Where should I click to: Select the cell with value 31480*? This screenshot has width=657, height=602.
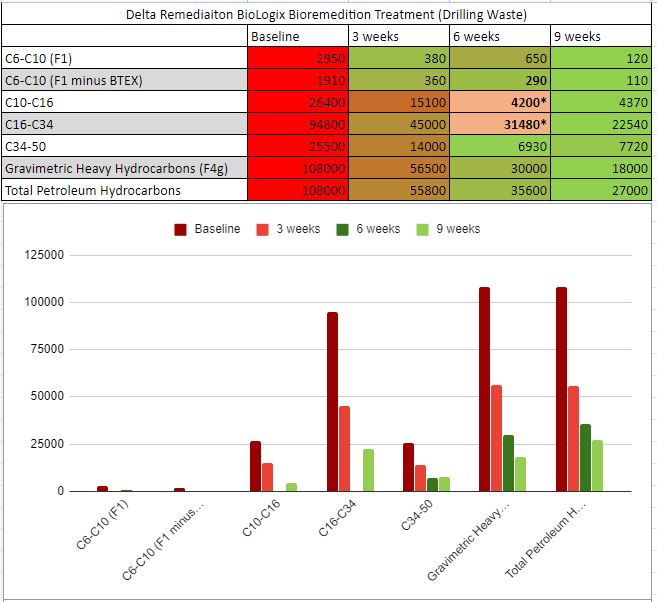click(x=500, y=124)
